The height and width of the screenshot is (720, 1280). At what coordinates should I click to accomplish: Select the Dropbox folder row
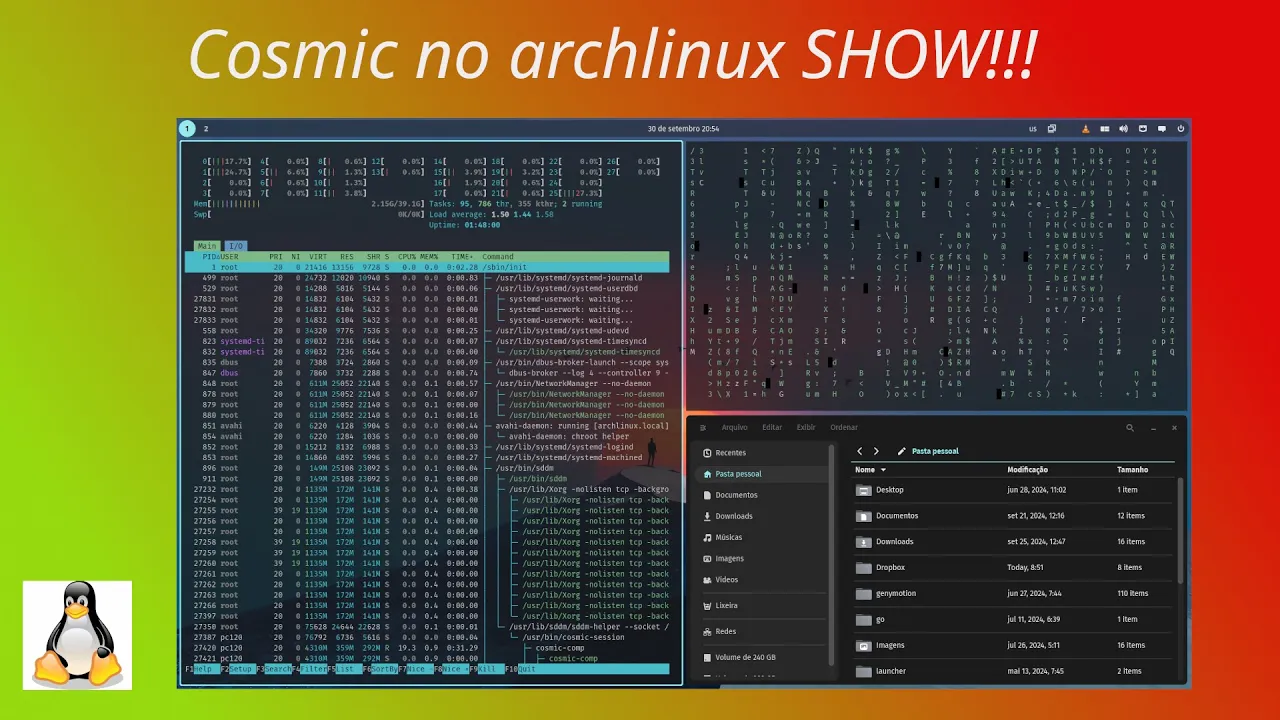pos(1015,567)
